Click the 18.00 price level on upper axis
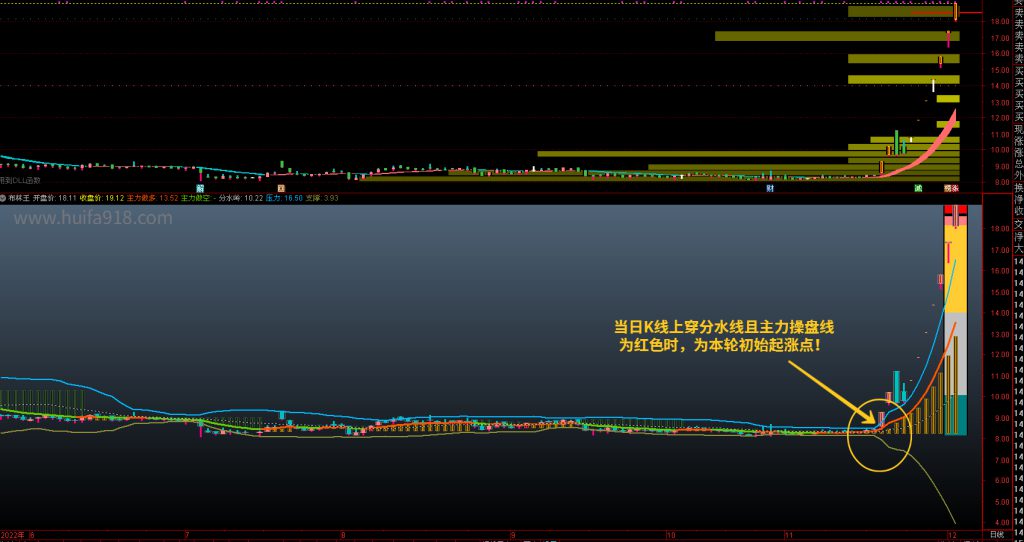This screenshot has width=1024, height=542. click(x=998, y=21)
